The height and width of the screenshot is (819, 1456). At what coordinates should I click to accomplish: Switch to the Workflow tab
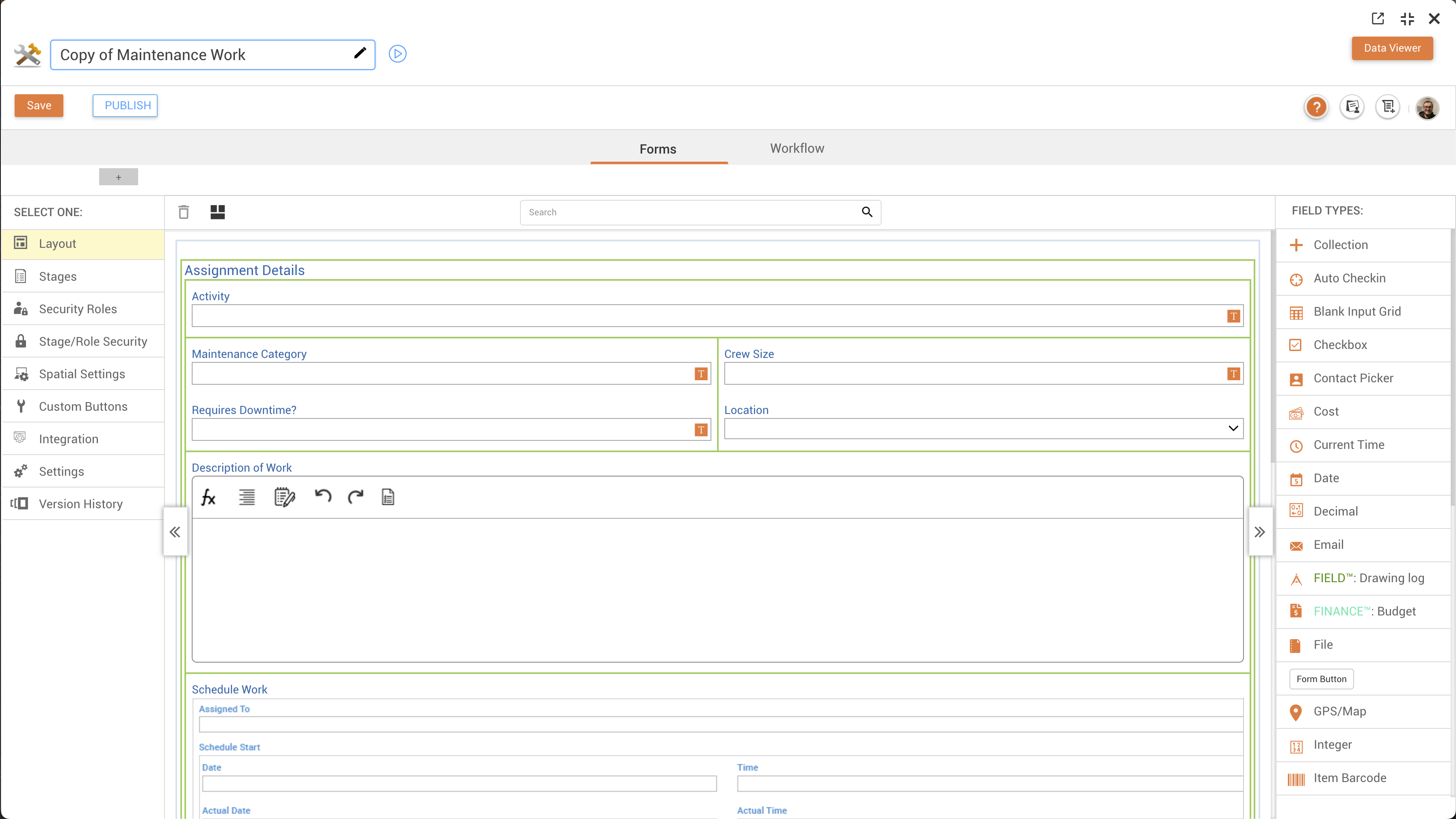[796, 148]
